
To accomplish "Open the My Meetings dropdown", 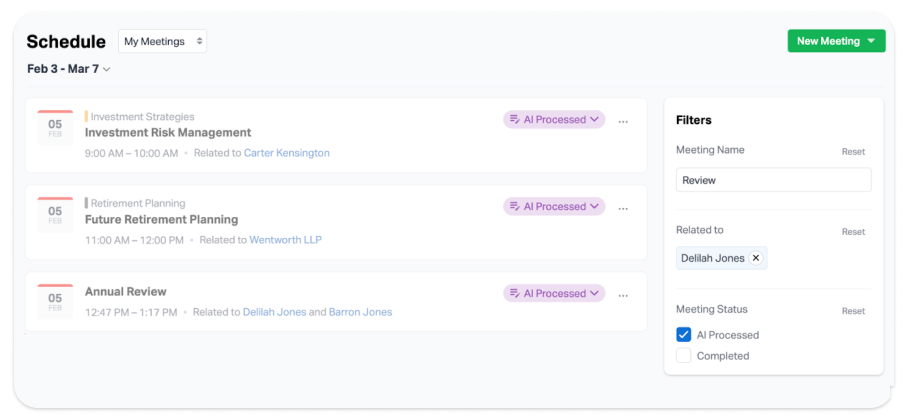I will pos(163,41).
